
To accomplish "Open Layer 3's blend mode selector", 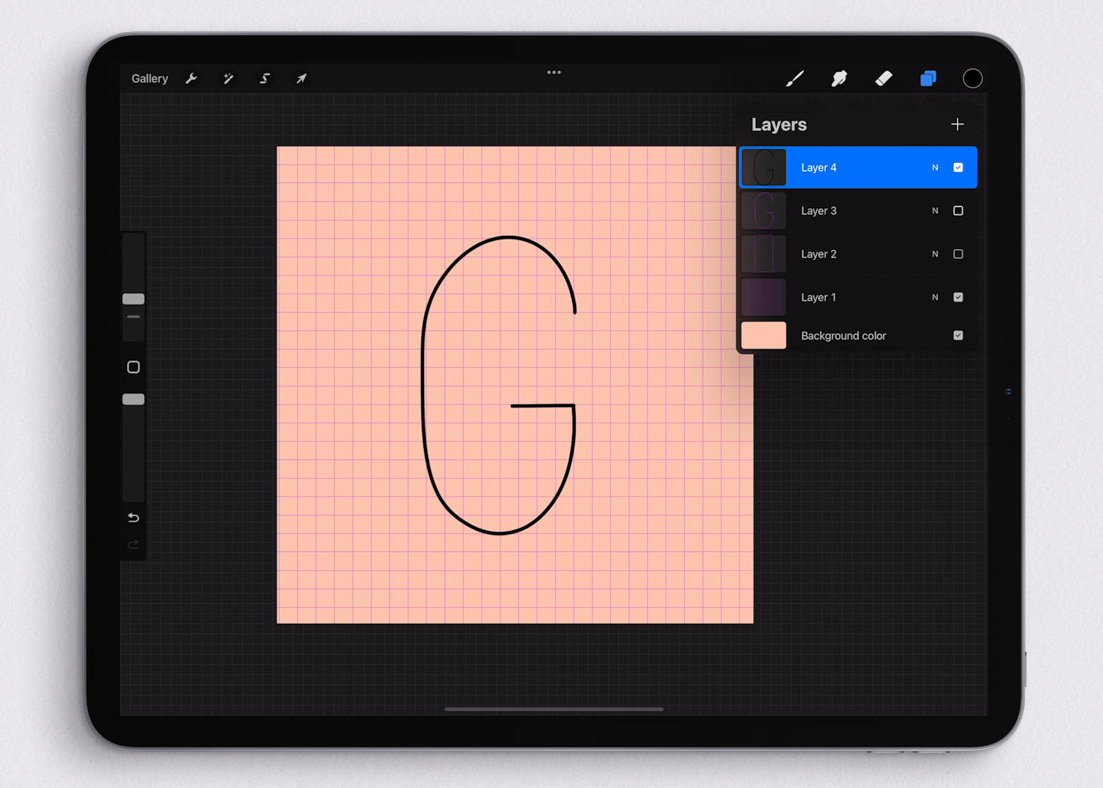I will click(x=935, y=210).
